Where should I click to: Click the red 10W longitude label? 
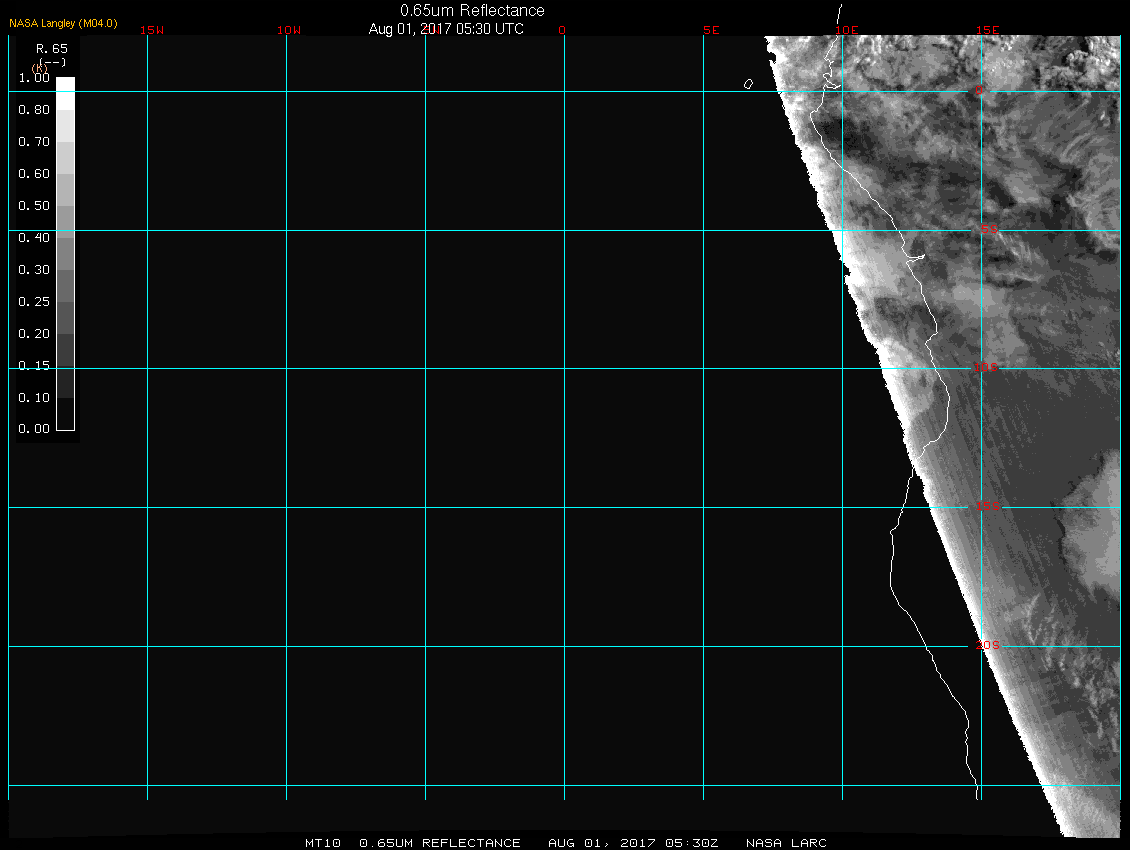pyautogui.click(x=289, y=30)
